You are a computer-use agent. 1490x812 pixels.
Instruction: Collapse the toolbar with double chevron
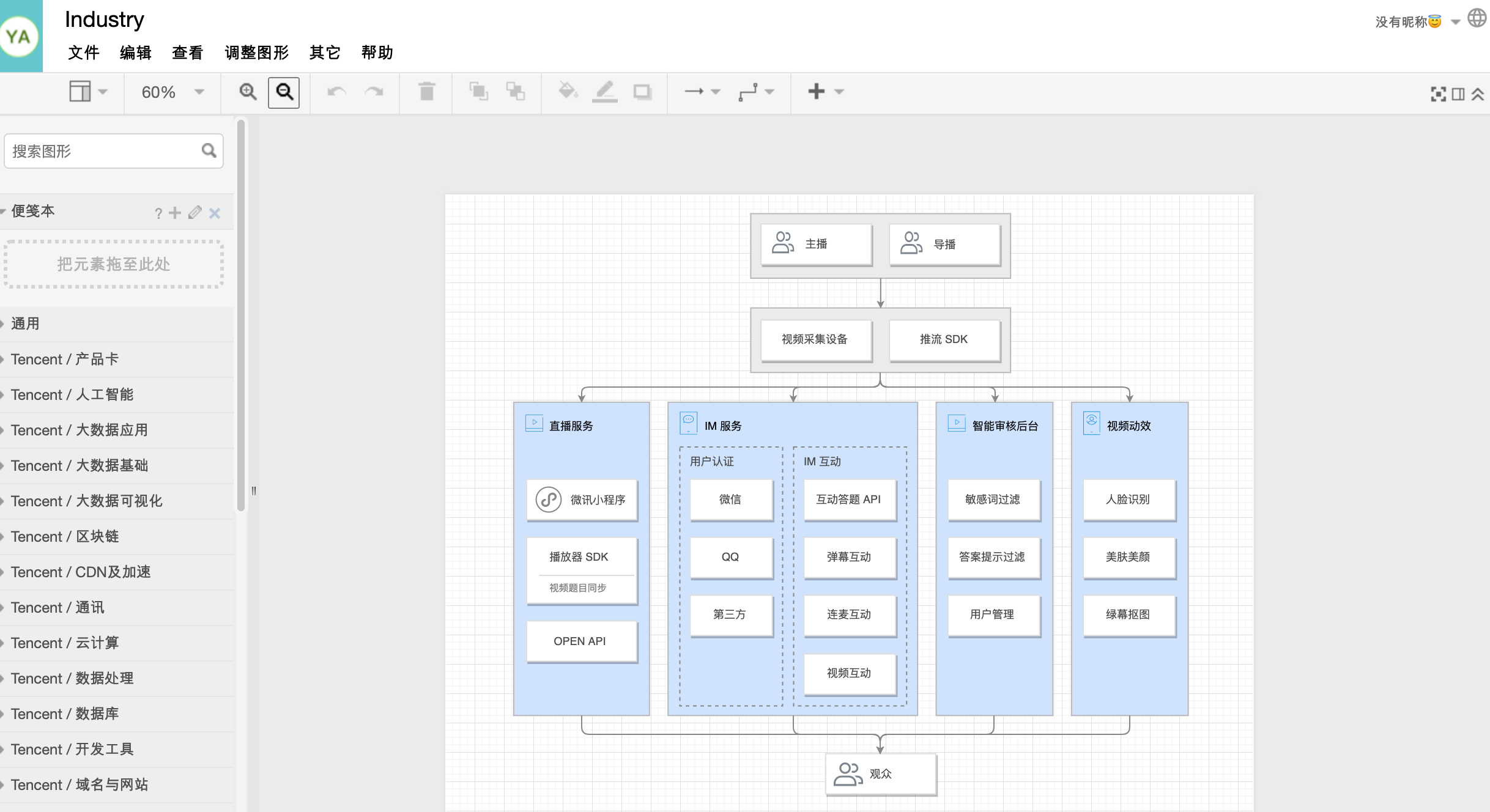(1478, 94)
